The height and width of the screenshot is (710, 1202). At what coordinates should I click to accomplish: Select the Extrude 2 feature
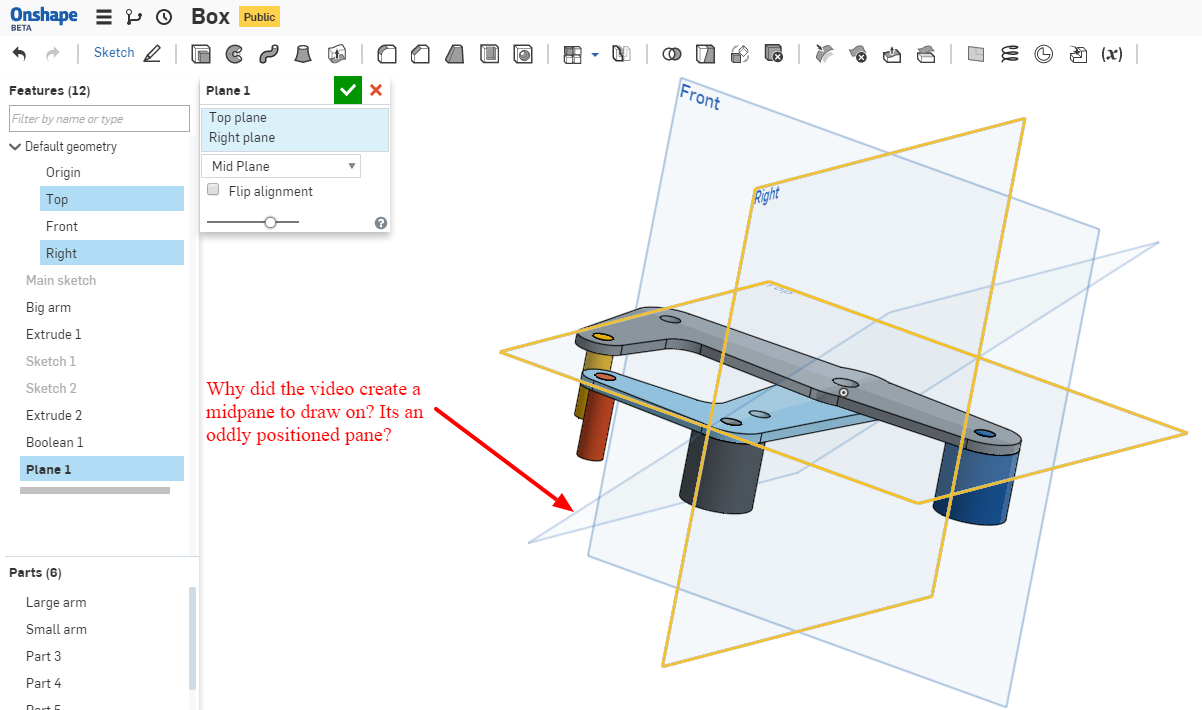[x=54, y=415]
